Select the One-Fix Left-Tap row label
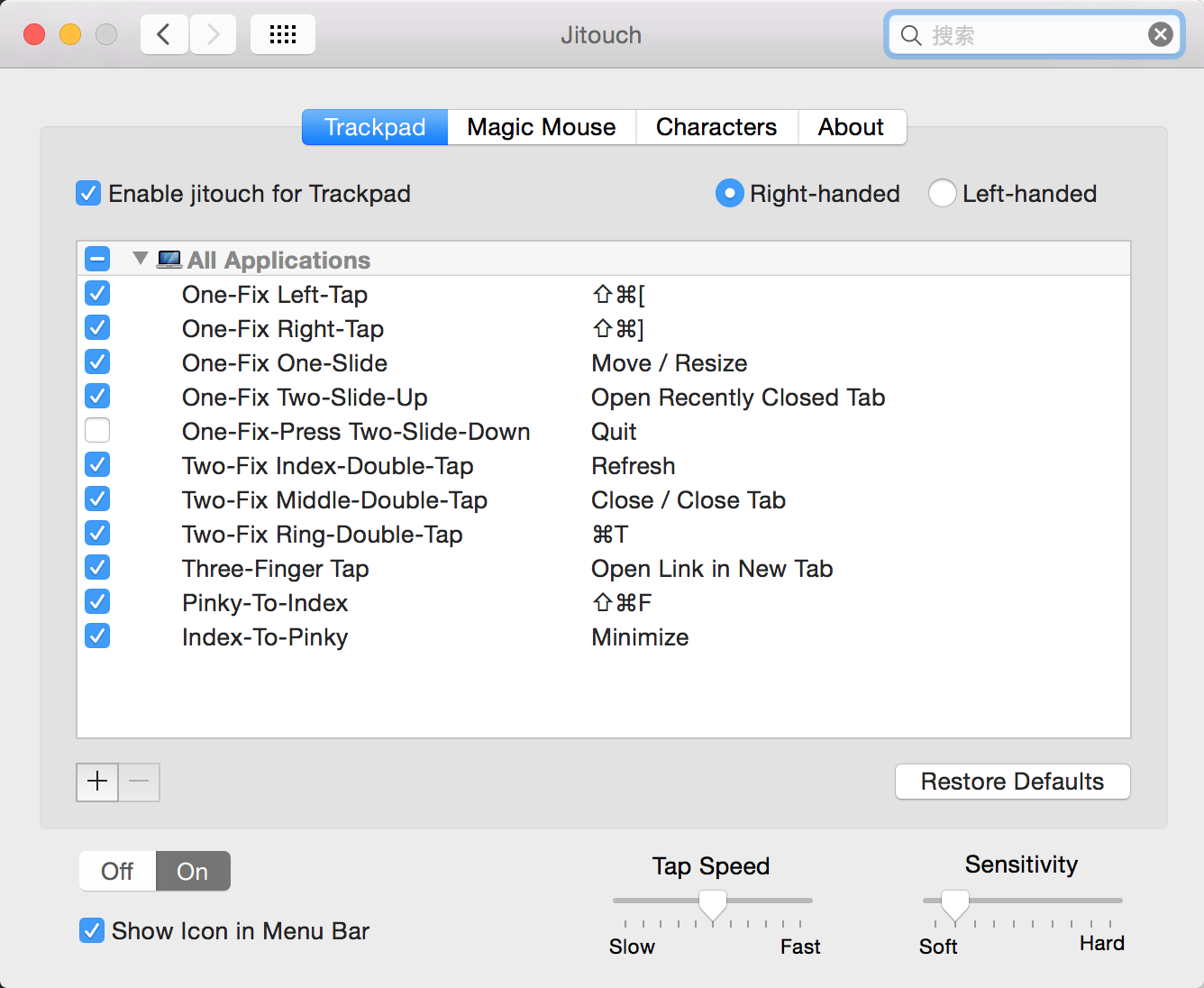Image resolution: width=1204 pixels, height=988 pixels. [275, 295]
